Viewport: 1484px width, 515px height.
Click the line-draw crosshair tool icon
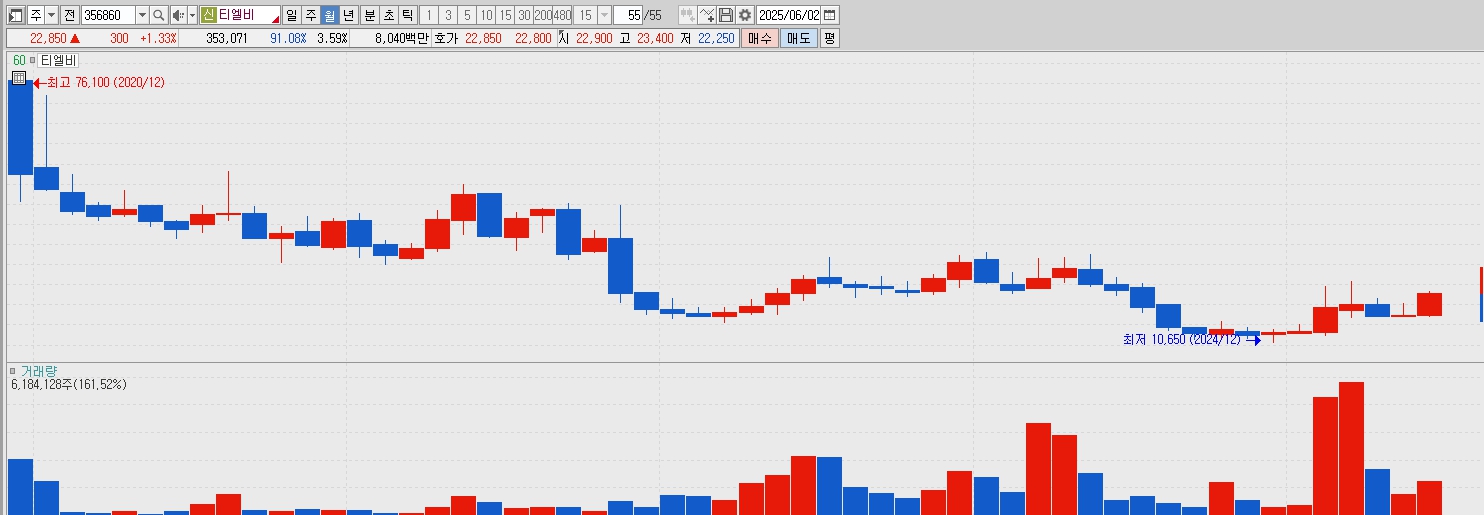tap(707, 15)
